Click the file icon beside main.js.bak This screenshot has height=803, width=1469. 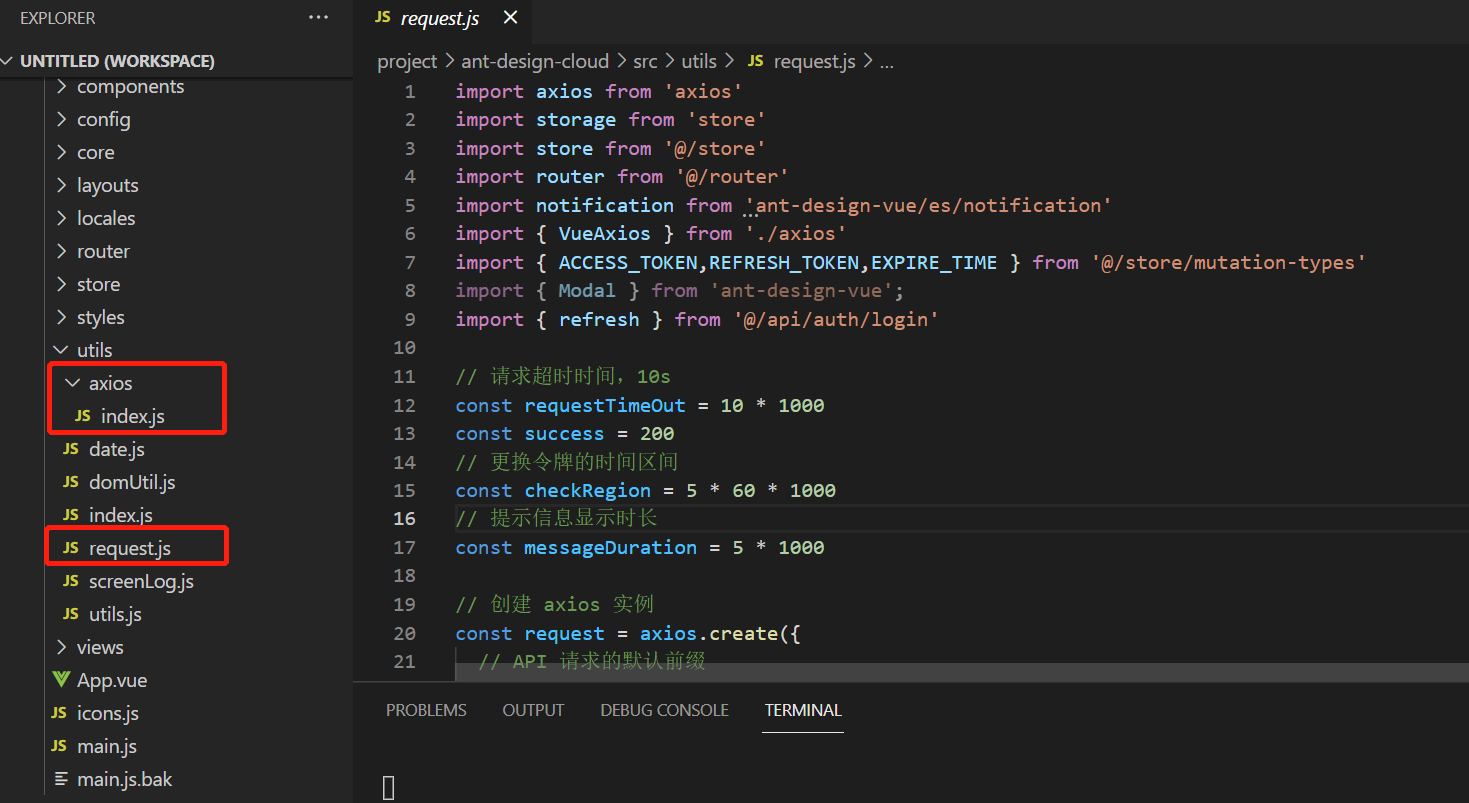pyautogui.click(x=61, y=779)
